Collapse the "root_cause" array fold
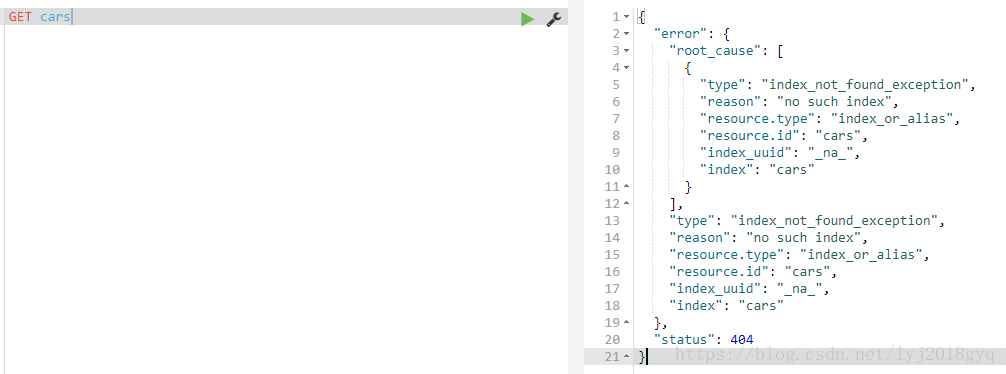The width and height of the screenshot is (1006, 374). [x=627, y=51]
